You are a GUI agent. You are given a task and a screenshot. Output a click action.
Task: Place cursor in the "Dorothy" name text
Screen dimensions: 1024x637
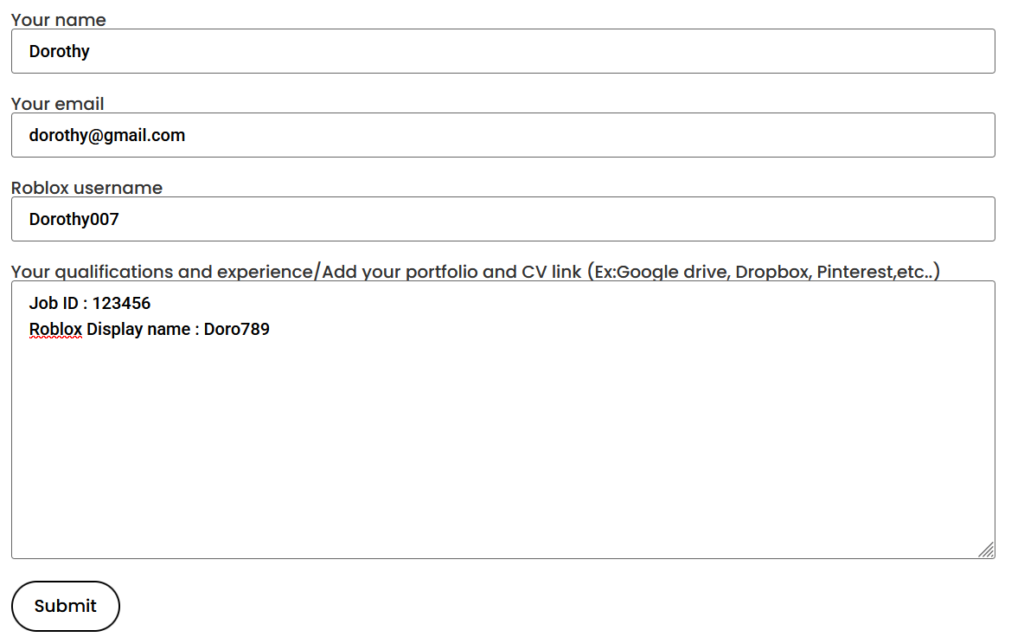[x=59, y=52]
